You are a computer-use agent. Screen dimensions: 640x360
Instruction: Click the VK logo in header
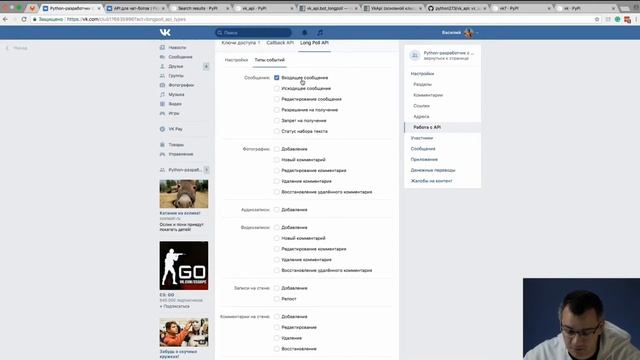pos(165,33)
